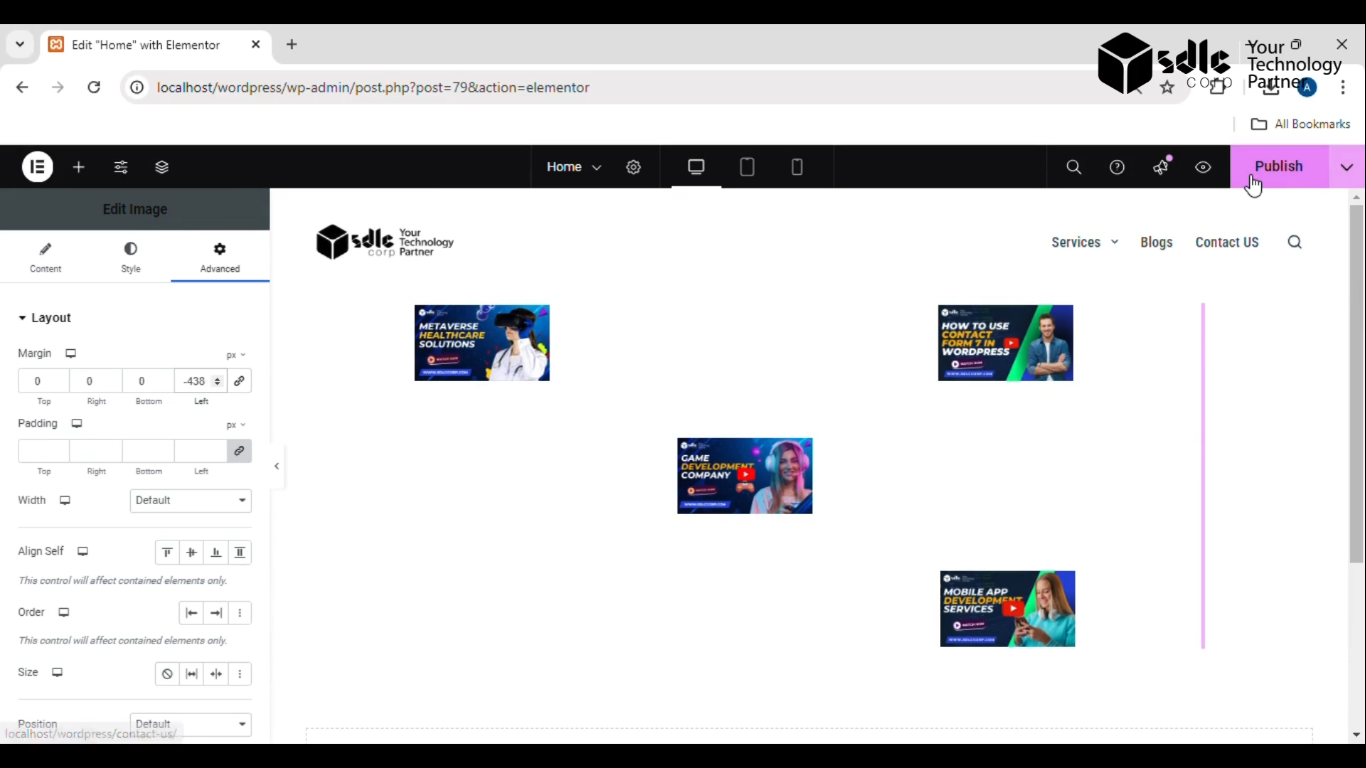Reload the browser page
The width and height of the screenshot is (1366, 768).
pos(94,87)
